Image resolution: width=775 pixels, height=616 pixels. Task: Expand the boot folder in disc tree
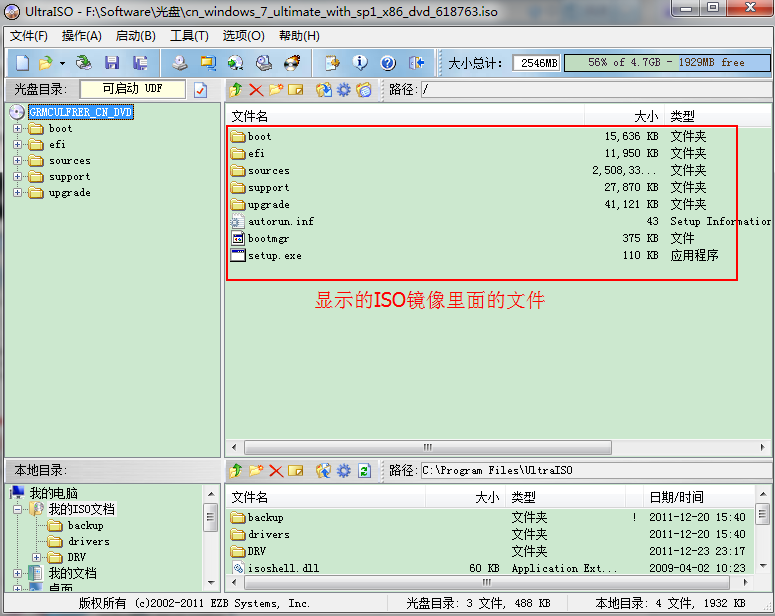coord(18,129)
